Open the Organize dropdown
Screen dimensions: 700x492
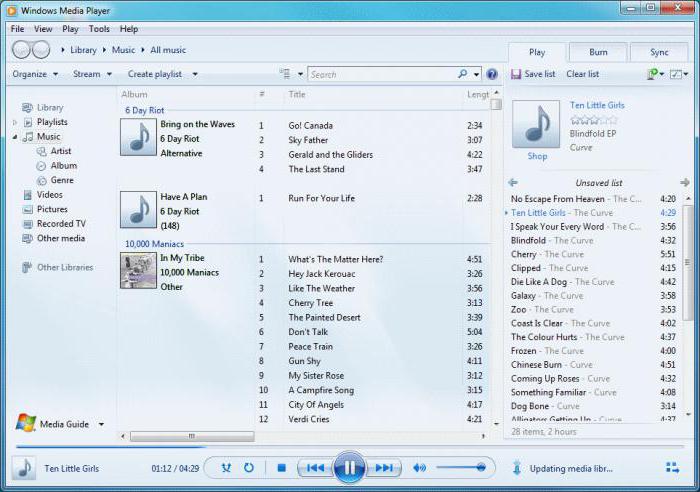tap(35, 74)
